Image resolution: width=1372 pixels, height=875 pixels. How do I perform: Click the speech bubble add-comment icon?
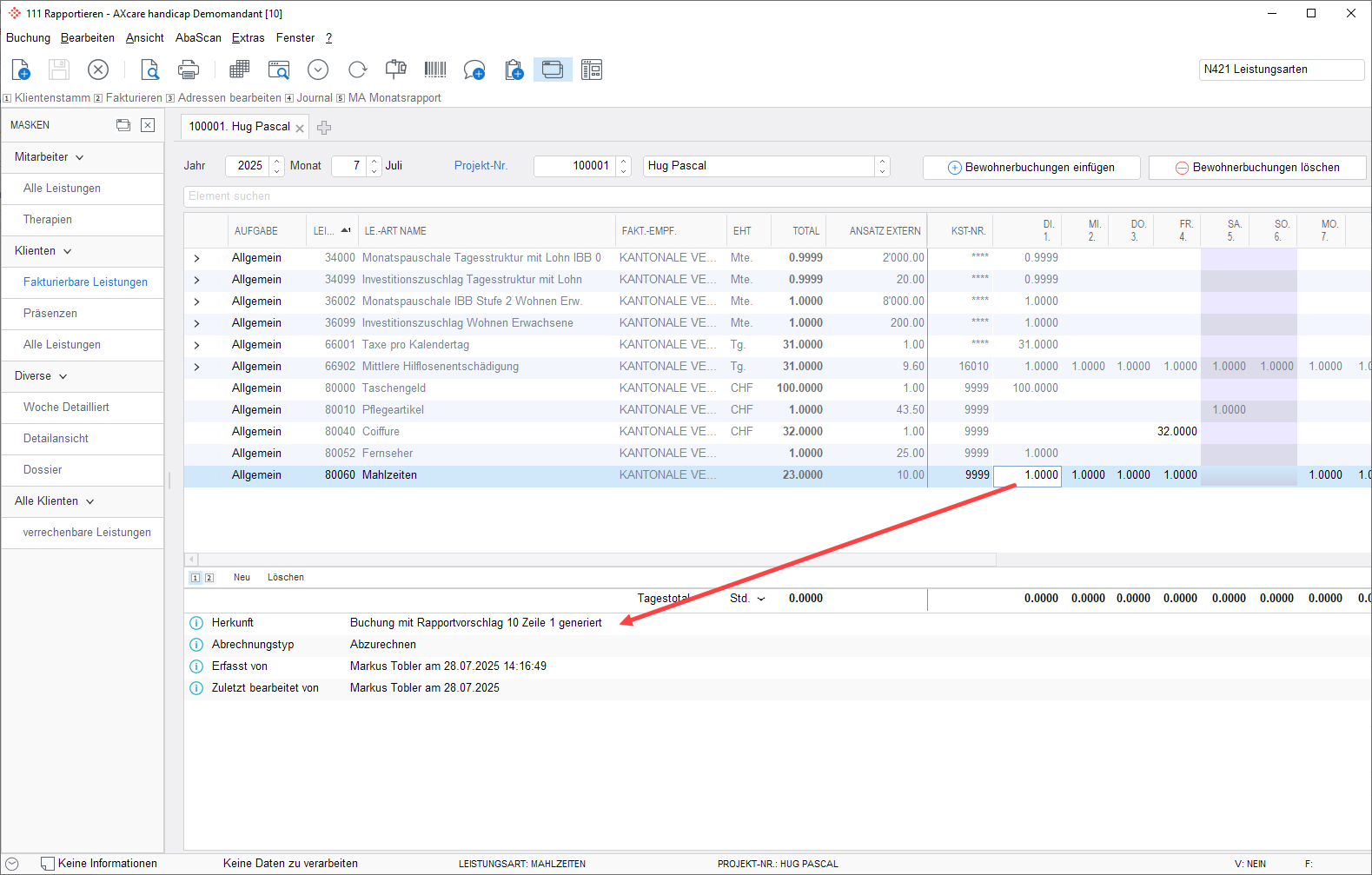coord(474,70)
